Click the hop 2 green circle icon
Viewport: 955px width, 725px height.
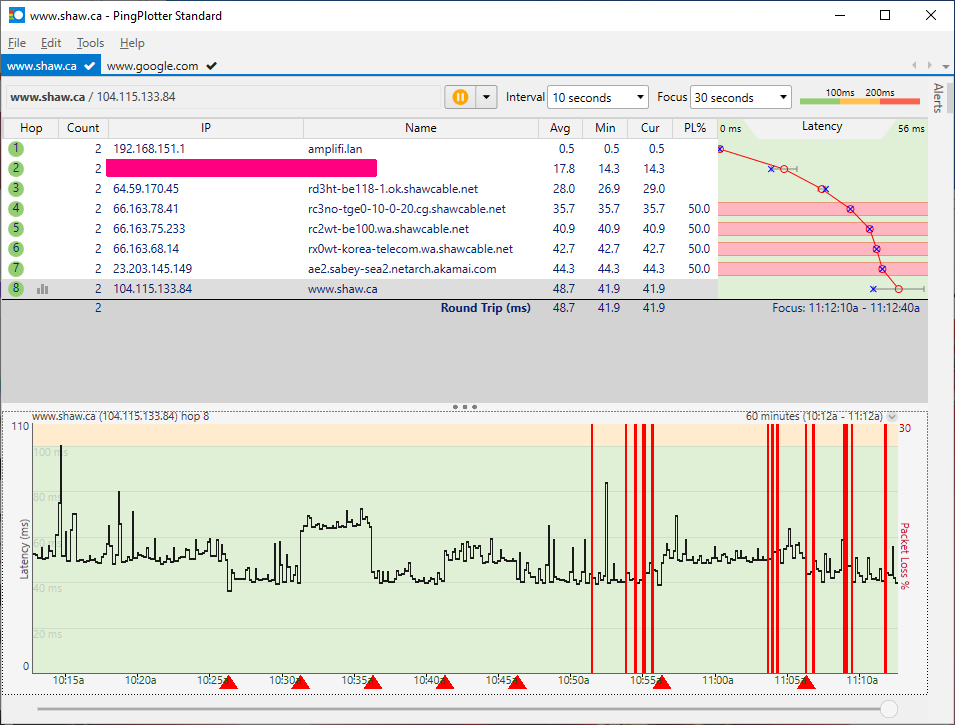(16, 169)
